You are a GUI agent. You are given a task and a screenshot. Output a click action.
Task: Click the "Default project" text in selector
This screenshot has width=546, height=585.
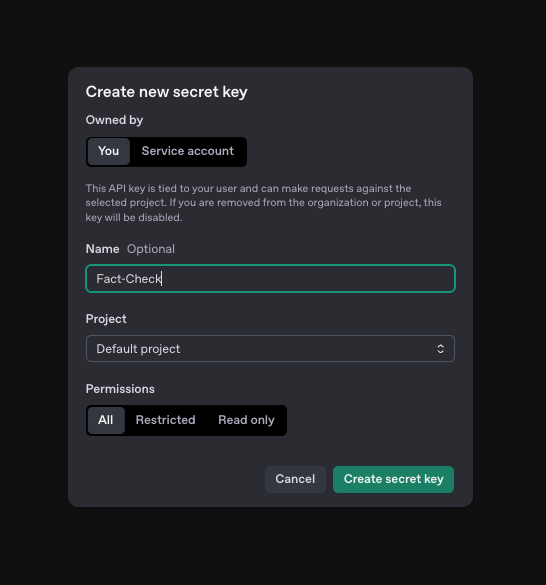pos(138,349)
